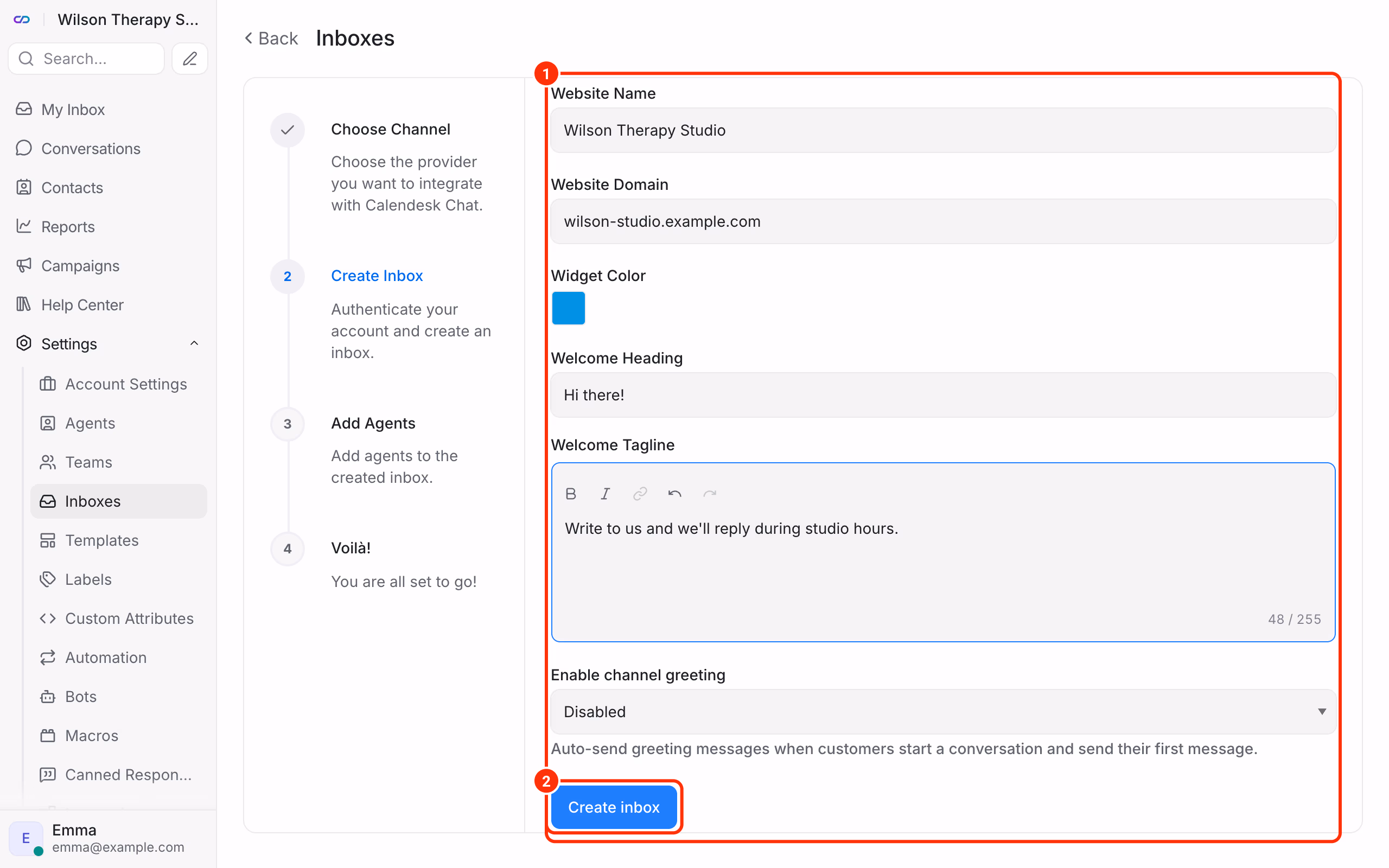Click the Create Inbox step title
1389x868 pixels.
pos(377,276)
